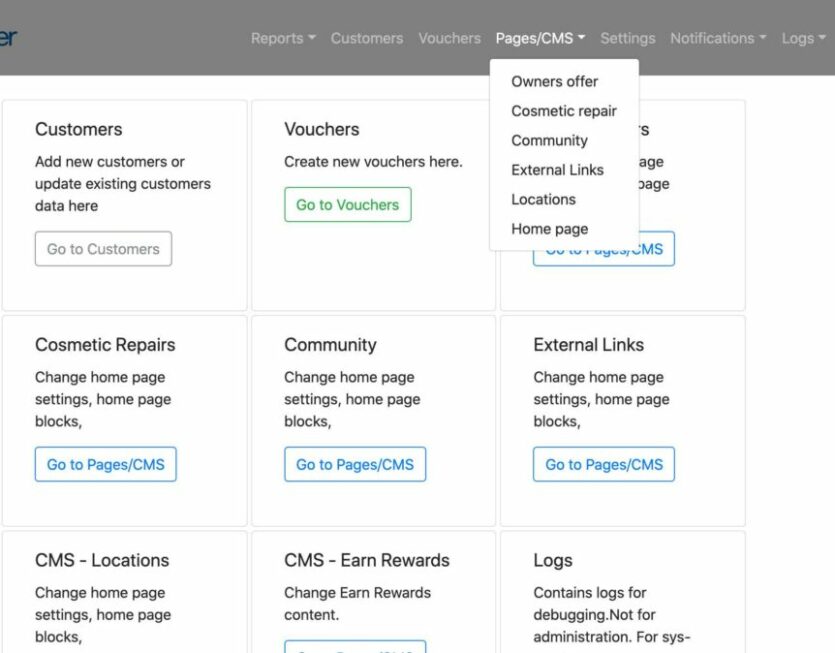Collapse the Pages/CMS dropdown menu
The height and width of the screenshot is (653, 835).
pos(540,38)
